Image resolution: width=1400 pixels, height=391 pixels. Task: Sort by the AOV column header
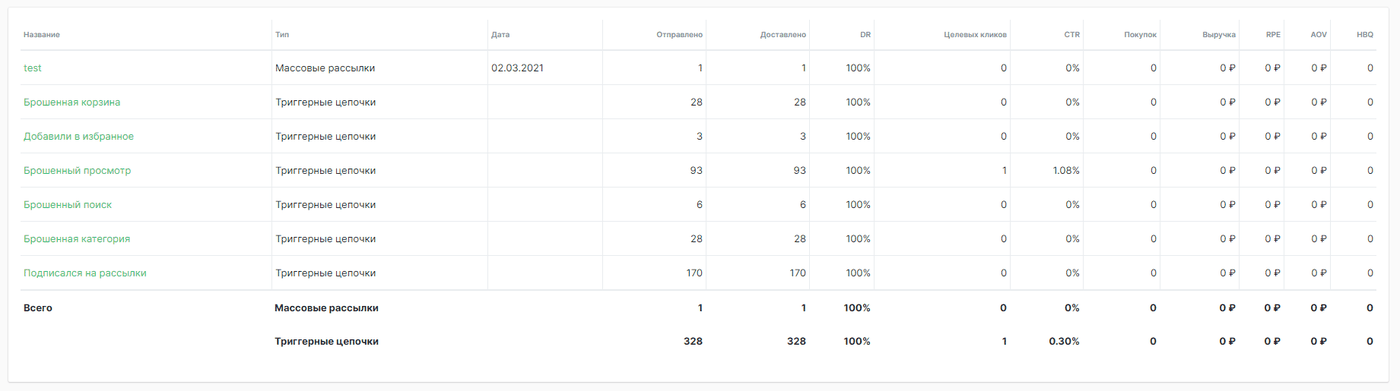click(x=1319, y=35)
